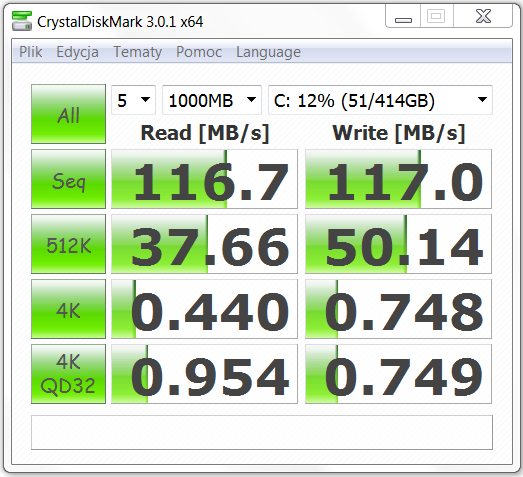Run the 4K test button

(68, 309)
